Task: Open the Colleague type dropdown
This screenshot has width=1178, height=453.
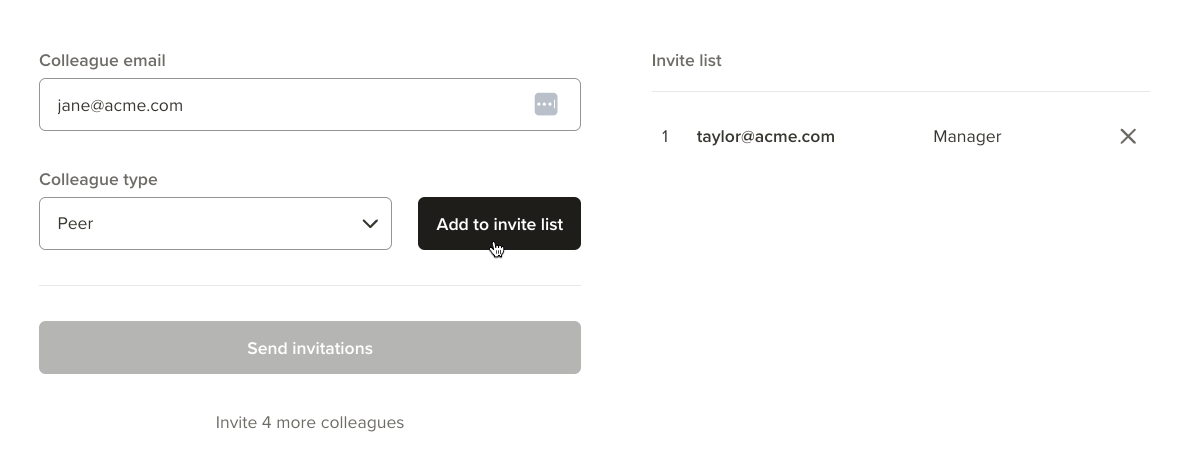Action: (215, 224)
